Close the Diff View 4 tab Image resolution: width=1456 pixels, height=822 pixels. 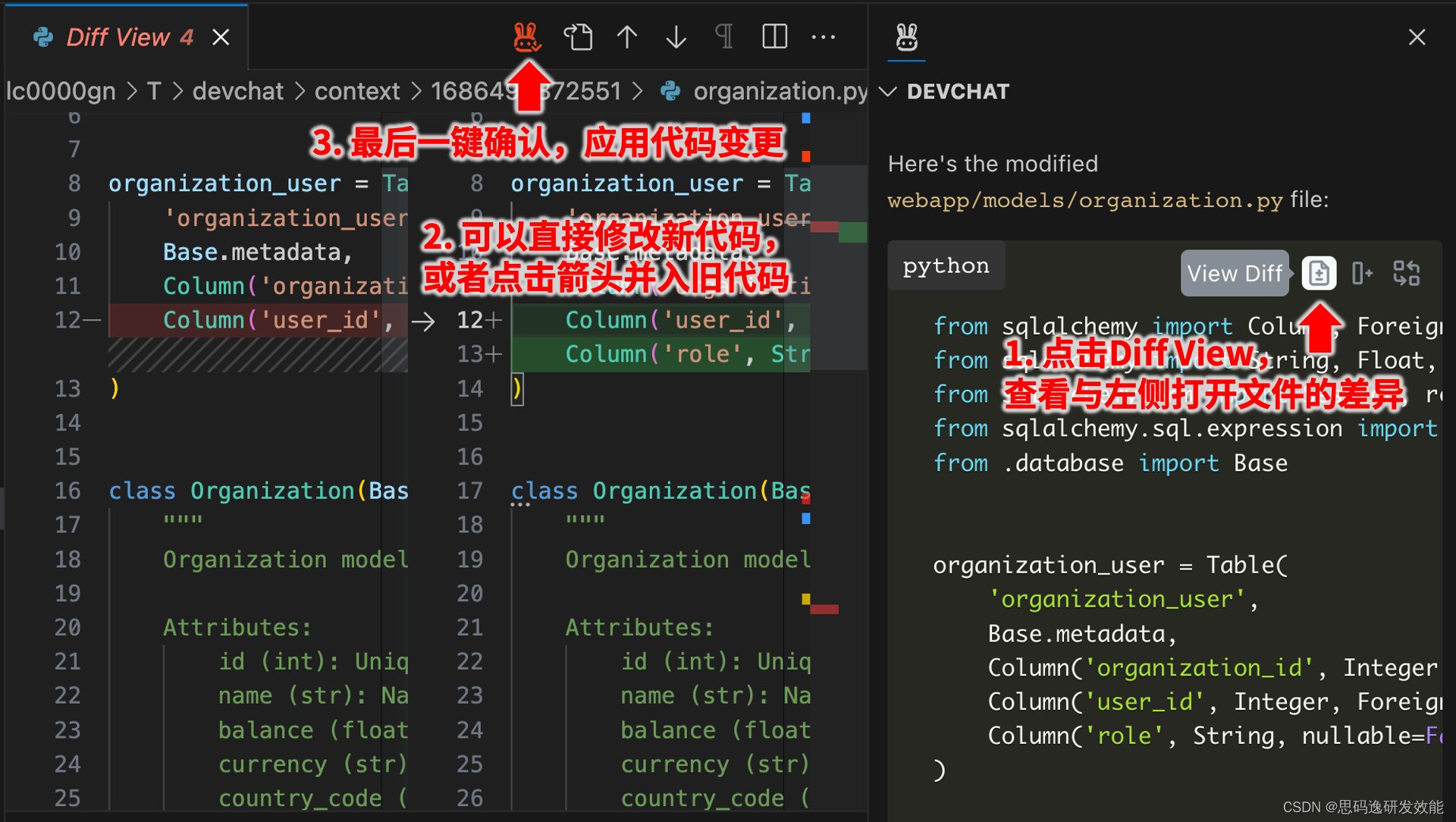(220, 36)
